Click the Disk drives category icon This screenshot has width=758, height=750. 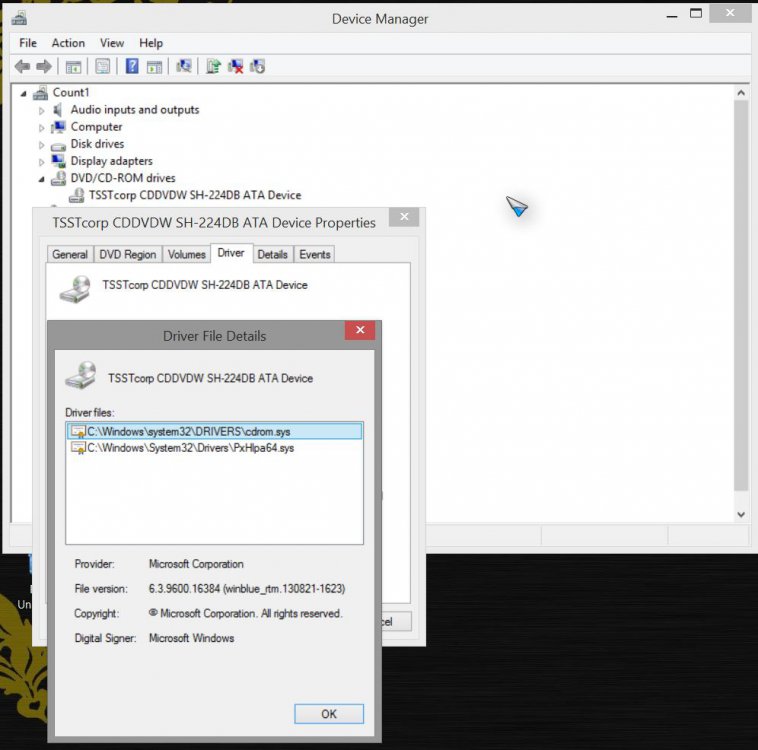tap(58, 146)
